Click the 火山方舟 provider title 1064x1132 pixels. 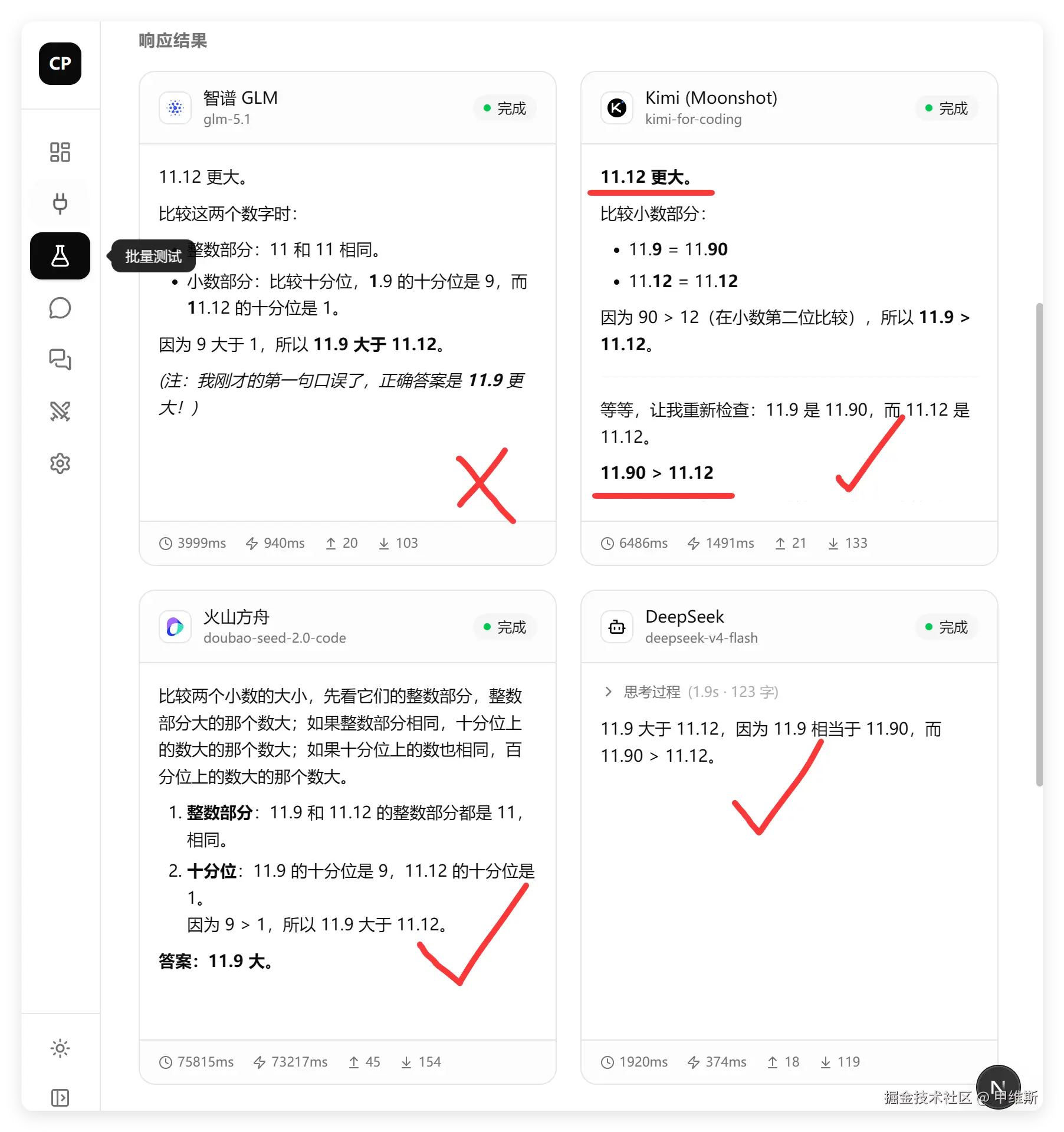236,617
